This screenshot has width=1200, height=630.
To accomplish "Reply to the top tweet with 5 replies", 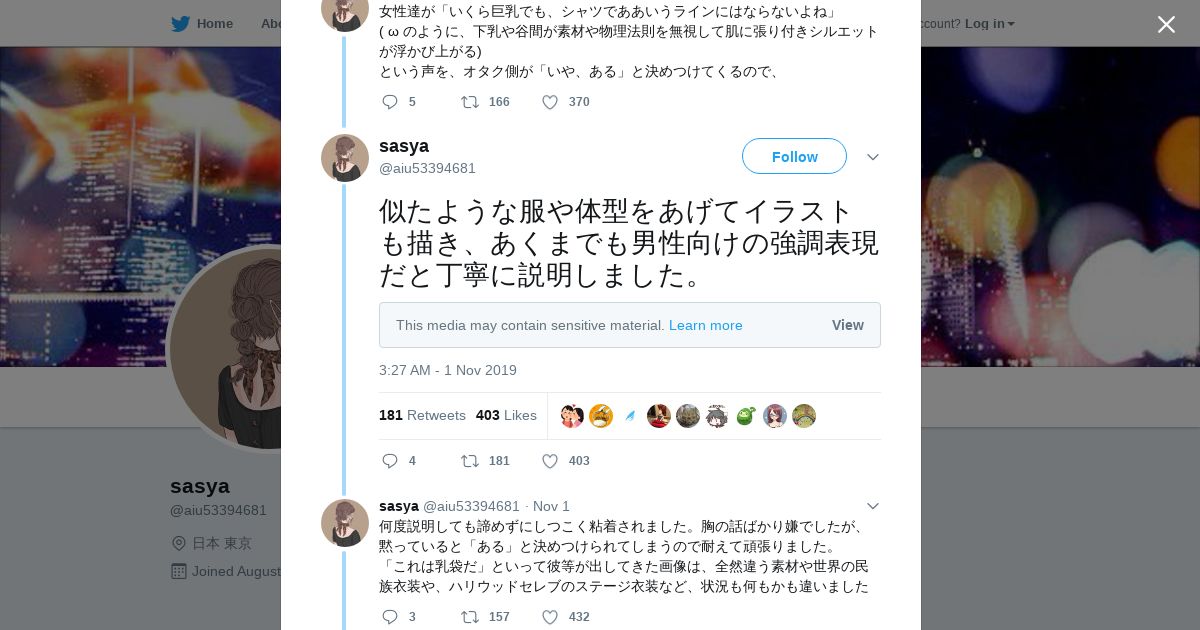I will (x=390, y=102).
